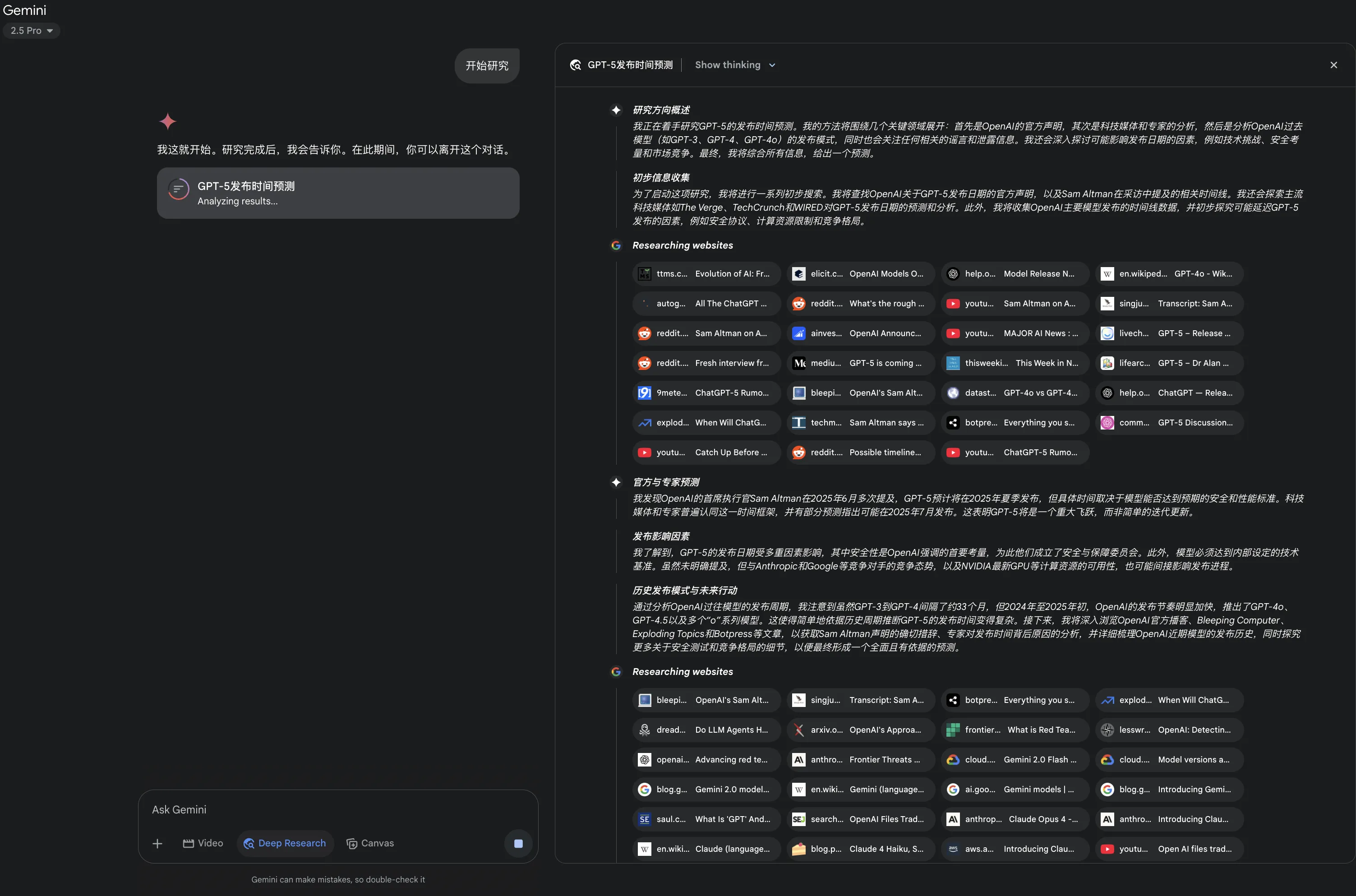Click SE icon on What Is 'GPT' And chip
The width and height of the screenshot is (1356, 896).
click(644, 819)
